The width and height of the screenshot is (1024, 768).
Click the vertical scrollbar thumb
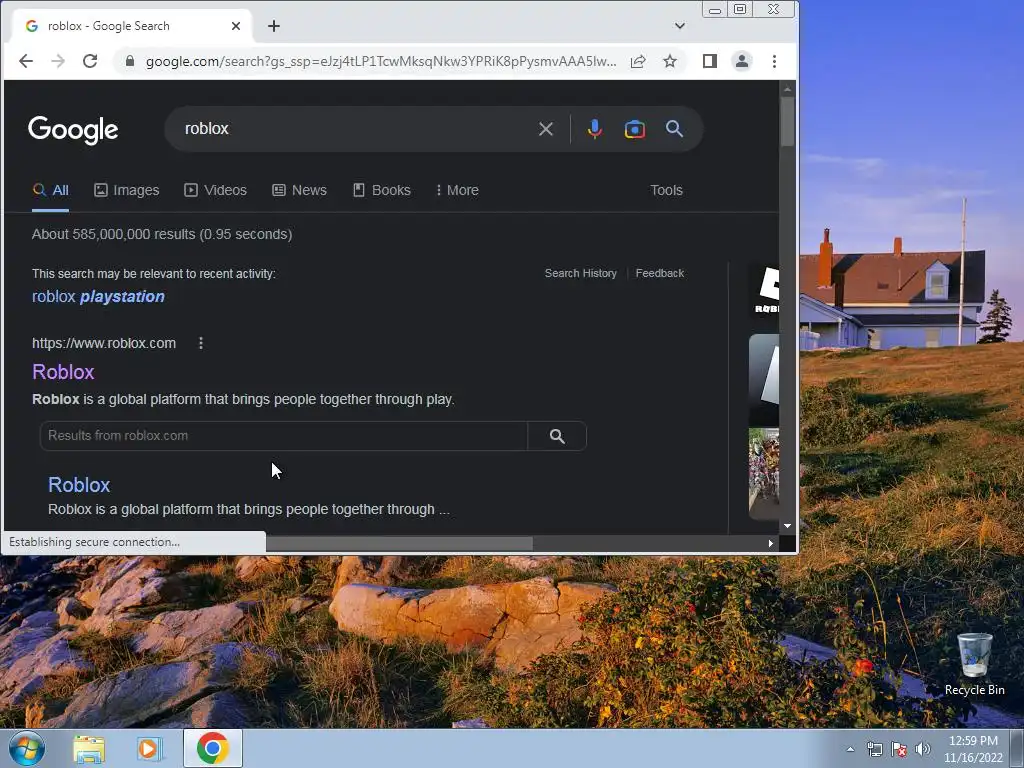[787, 121]
